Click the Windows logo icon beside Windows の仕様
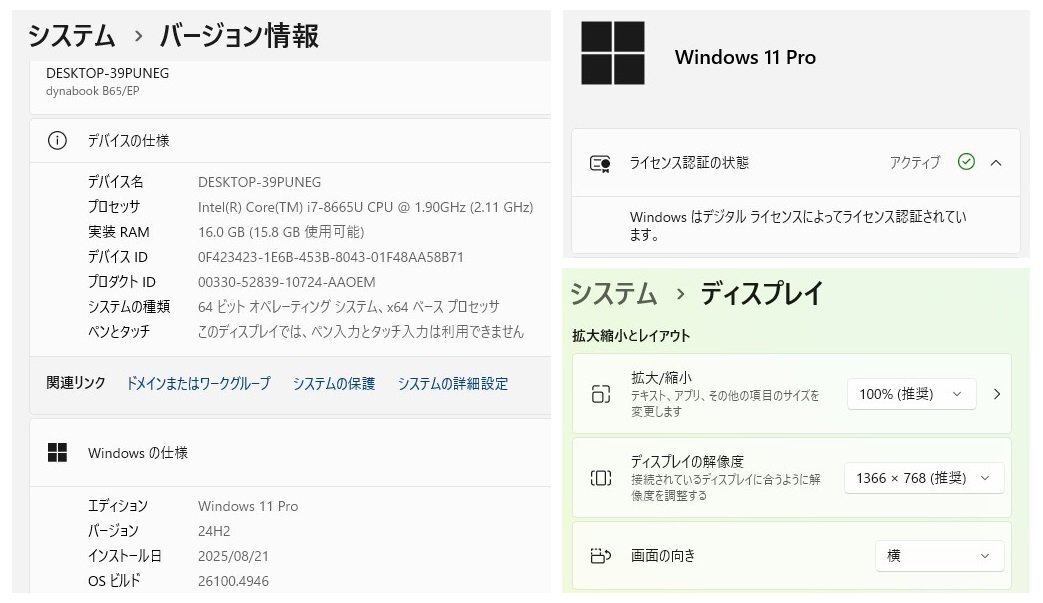 [x=57, y=453]
